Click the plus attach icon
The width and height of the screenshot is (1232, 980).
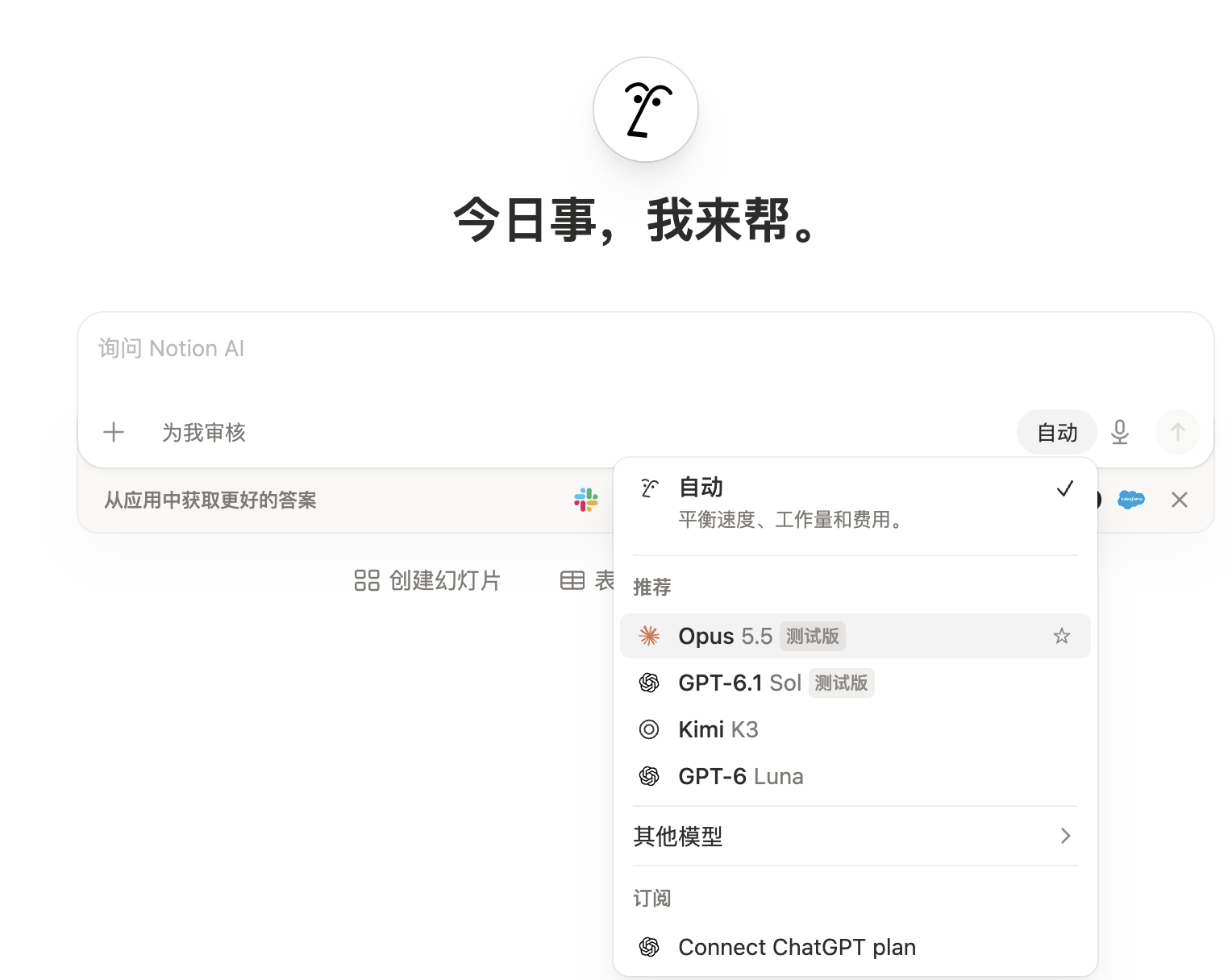(x=114, y=433)
